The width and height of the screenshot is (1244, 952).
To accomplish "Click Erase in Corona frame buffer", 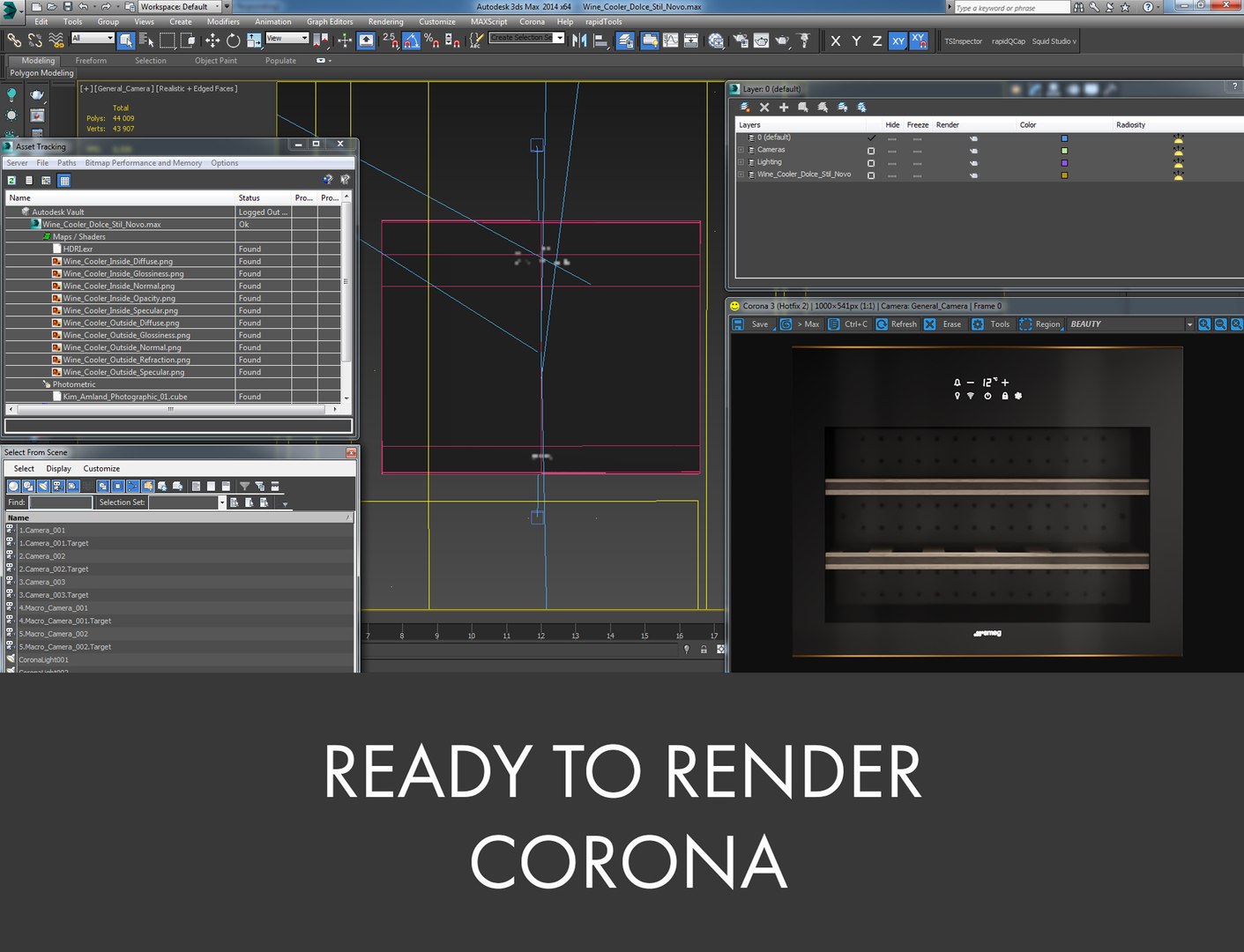I will [x=942, y=324].
